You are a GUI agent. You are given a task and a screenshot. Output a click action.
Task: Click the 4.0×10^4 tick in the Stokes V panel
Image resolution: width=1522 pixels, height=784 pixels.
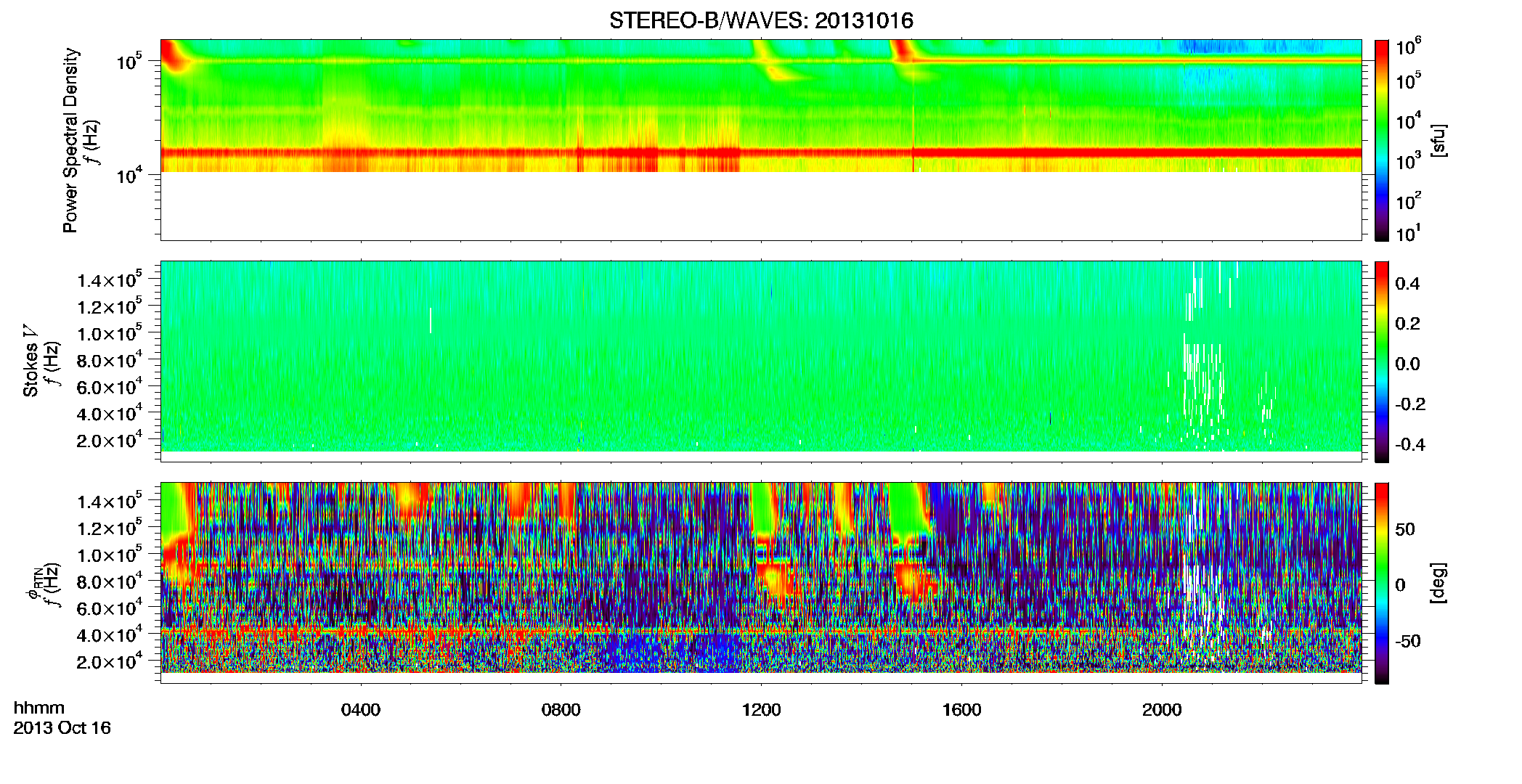coord(110,413)
